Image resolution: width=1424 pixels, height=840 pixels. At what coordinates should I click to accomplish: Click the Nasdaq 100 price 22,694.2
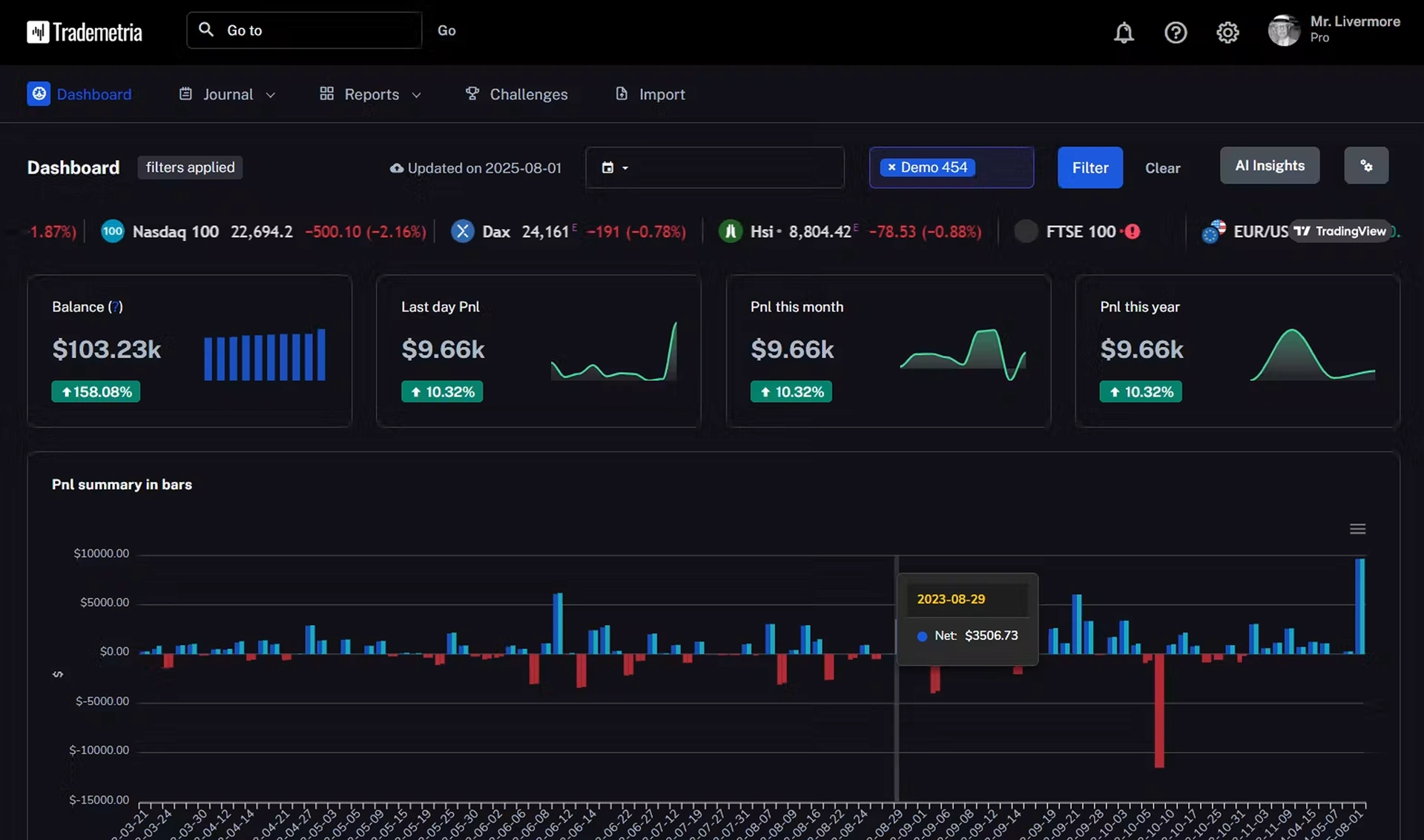261,231
